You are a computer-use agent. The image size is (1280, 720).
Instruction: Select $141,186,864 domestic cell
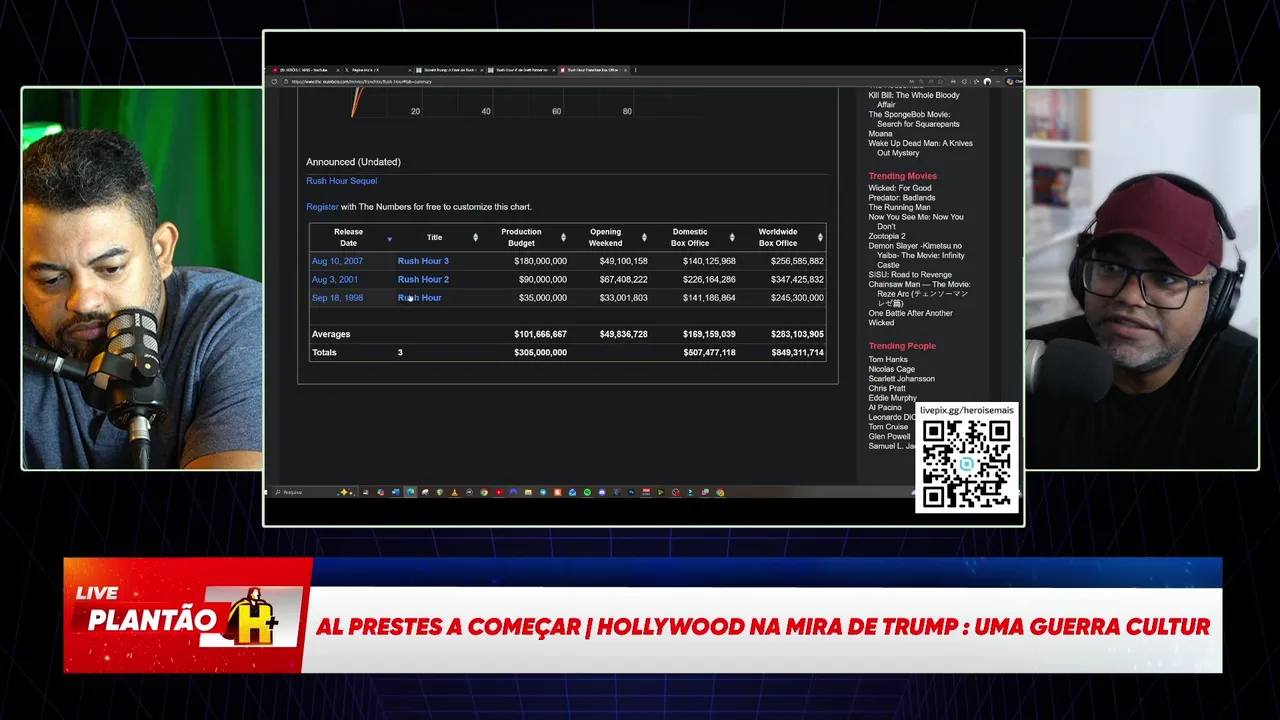[x=709, y=298]
